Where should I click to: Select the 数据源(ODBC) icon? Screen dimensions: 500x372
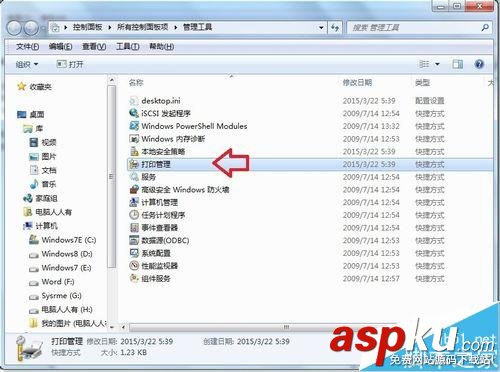point(134,240)
